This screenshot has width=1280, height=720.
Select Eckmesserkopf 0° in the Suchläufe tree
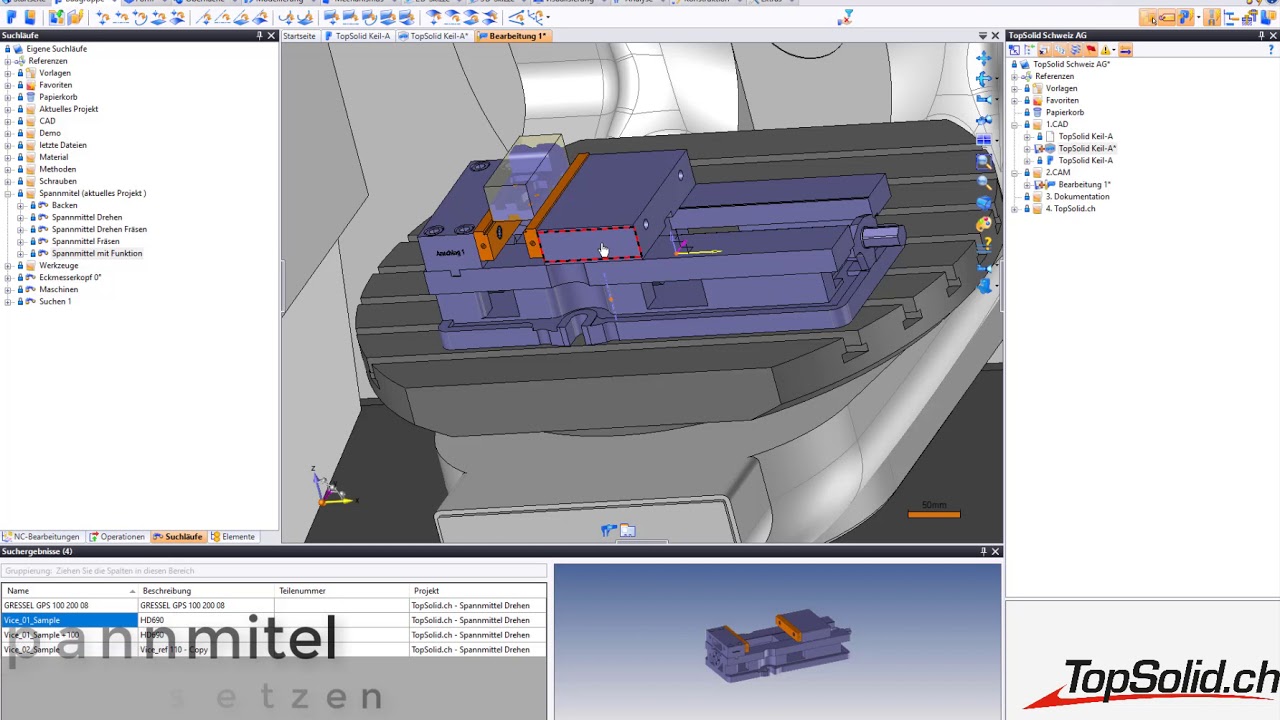[x=70, y=277]
